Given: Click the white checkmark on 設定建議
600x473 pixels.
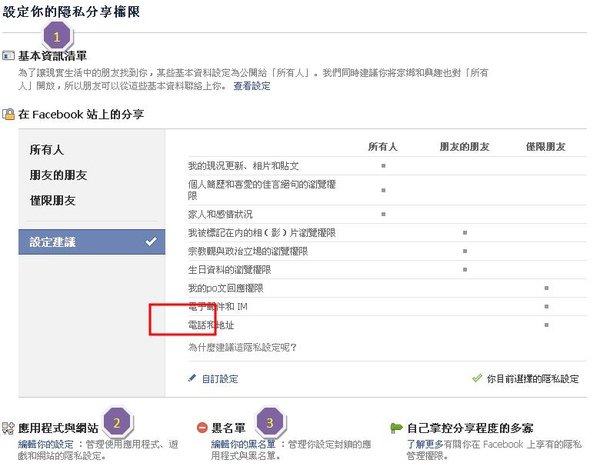Looking at the screenshot, I should [151, 241].
